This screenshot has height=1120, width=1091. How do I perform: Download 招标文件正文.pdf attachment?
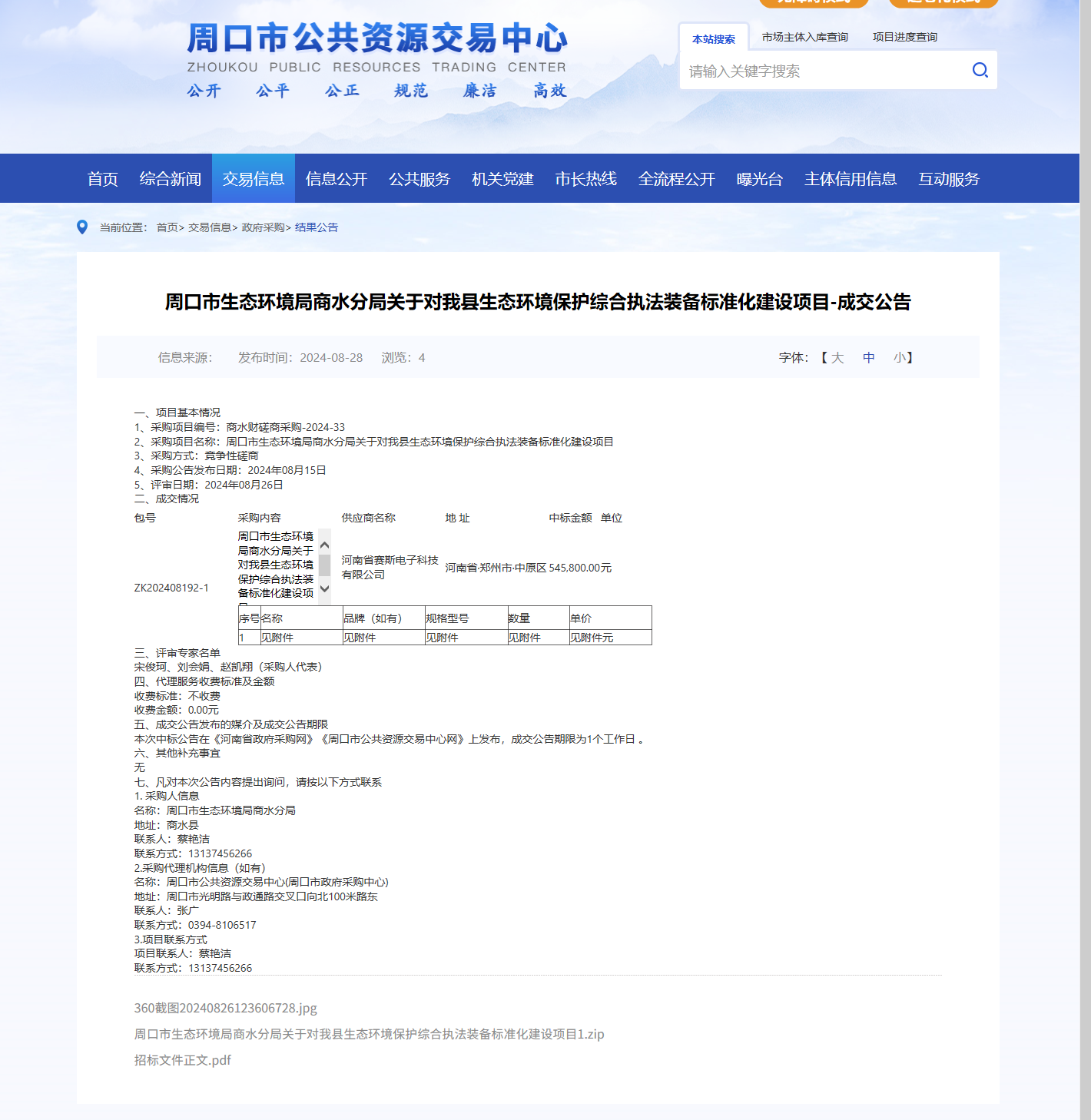point(182,1060)
